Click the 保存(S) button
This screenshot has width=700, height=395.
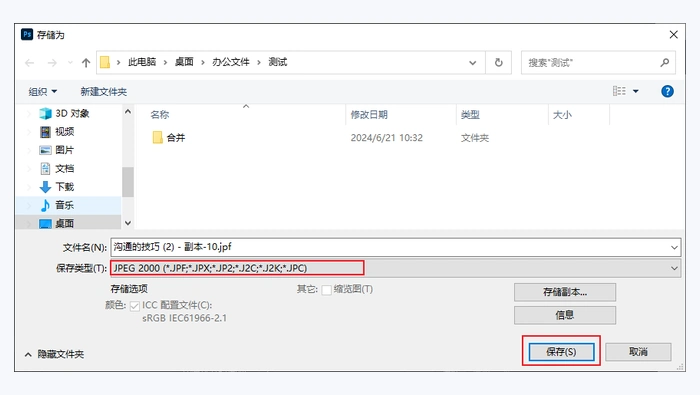click(561, 352)
